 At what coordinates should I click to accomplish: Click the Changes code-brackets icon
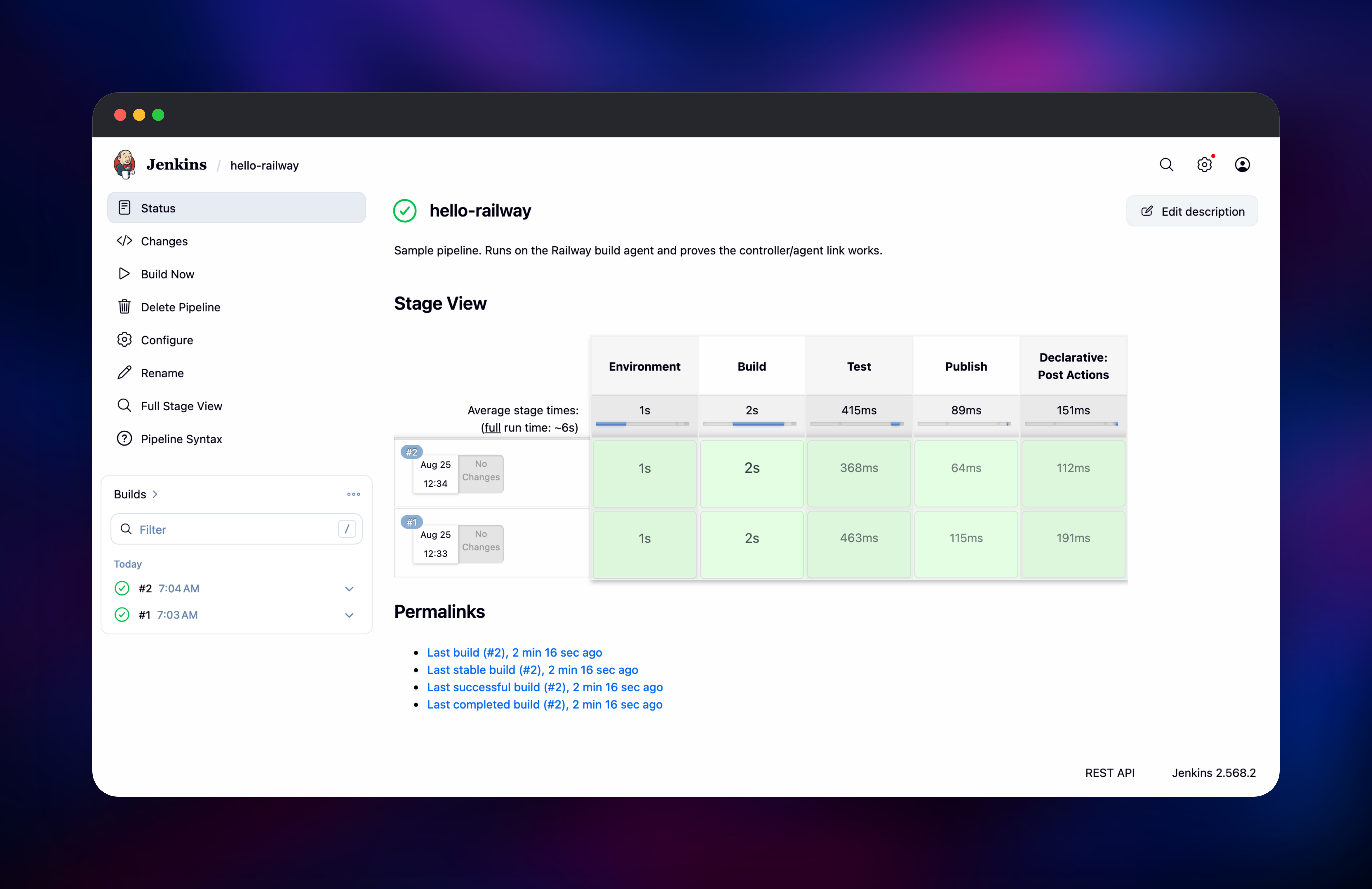point(125,241)
